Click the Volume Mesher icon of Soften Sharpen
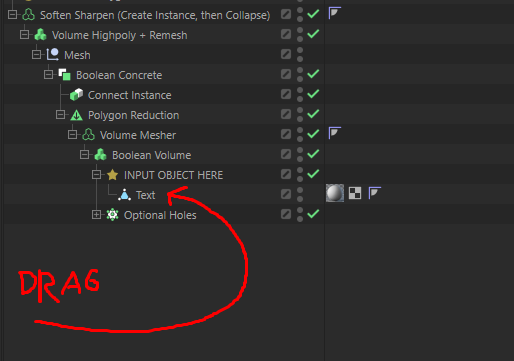514x361 pixels. coord(29,15)
